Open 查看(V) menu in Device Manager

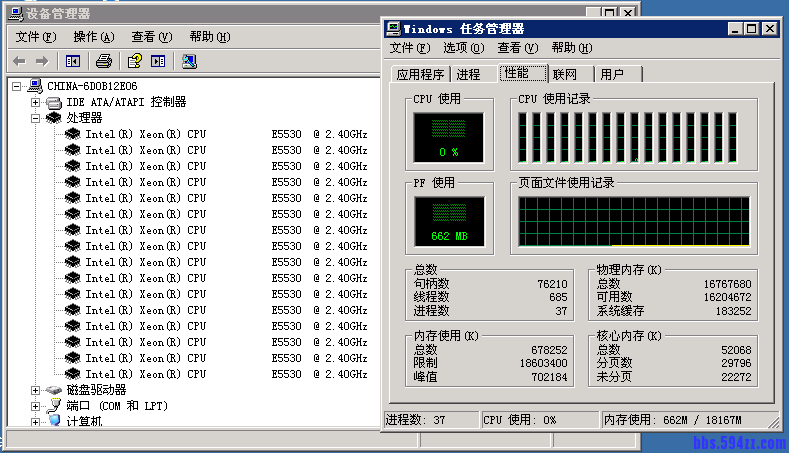(x=151, y=37)
